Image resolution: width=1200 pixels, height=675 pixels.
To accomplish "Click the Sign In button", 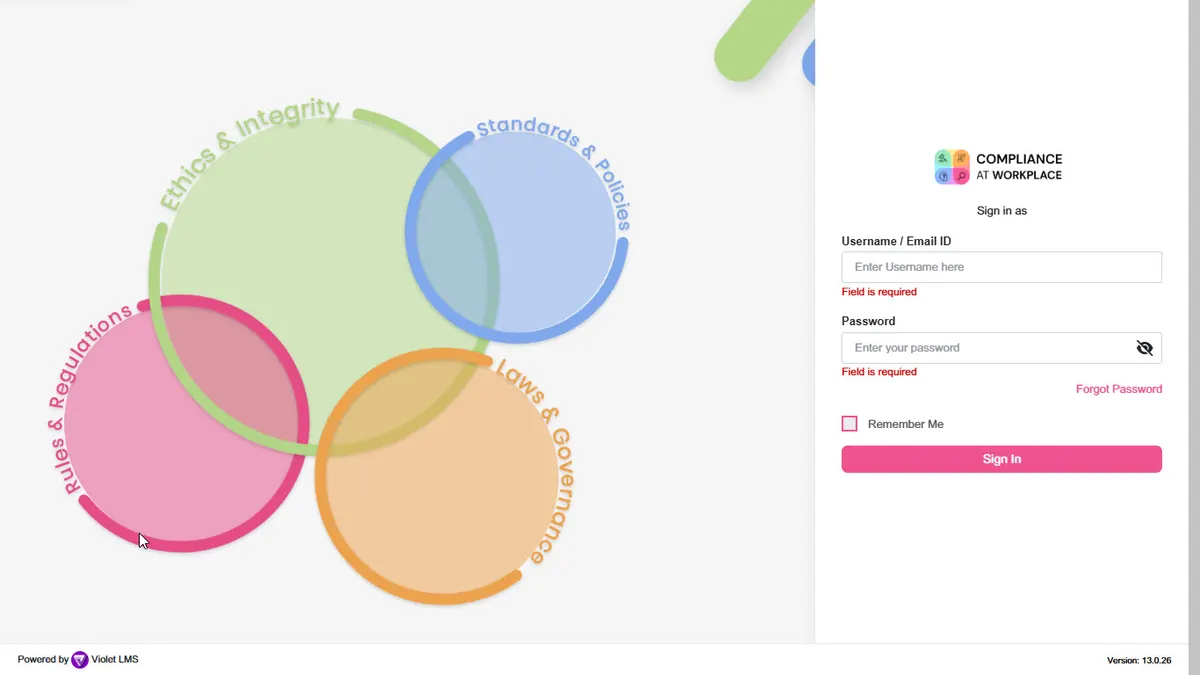I will 1002,459.
